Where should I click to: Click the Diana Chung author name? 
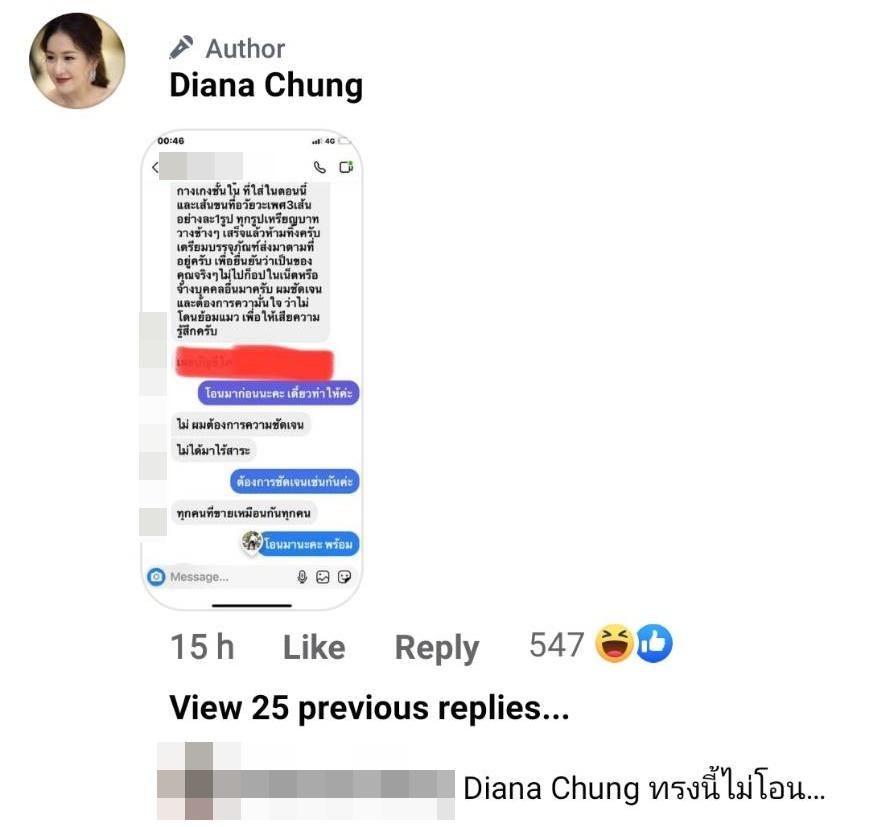266,86
